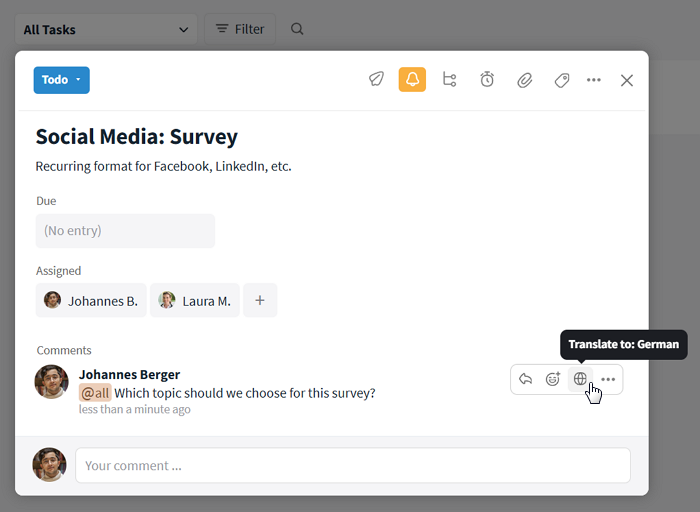Screen dimensions: 700x512
Task: Click the search magnifier icon
Action: [297, 30]
